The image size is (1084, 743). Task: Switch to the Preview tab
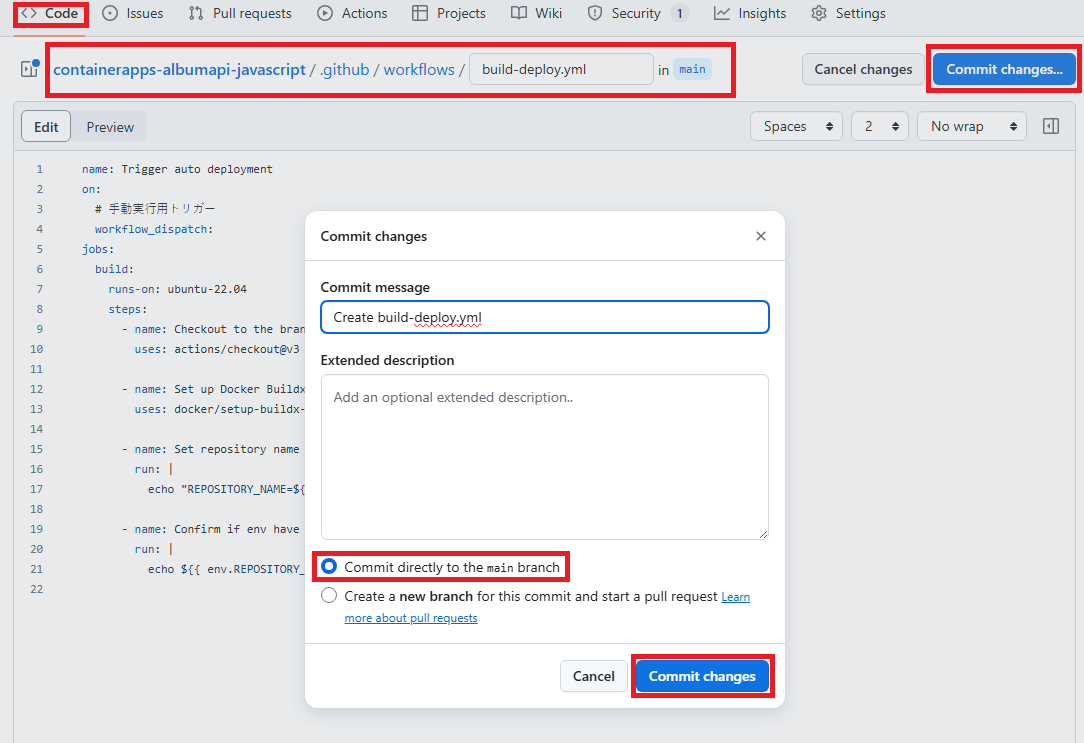click(x=110, y=126)
